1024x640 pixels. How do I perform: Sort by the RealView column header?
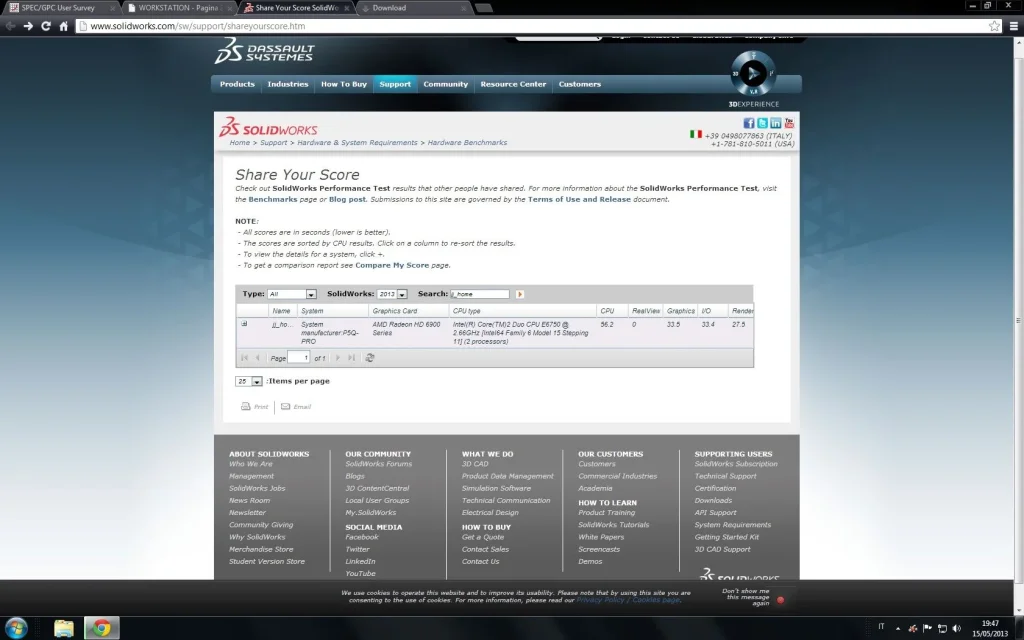(x=645, y=311)
